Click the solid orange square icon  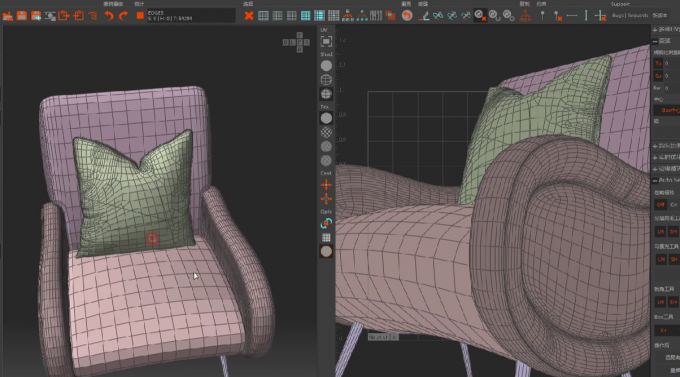140,16
